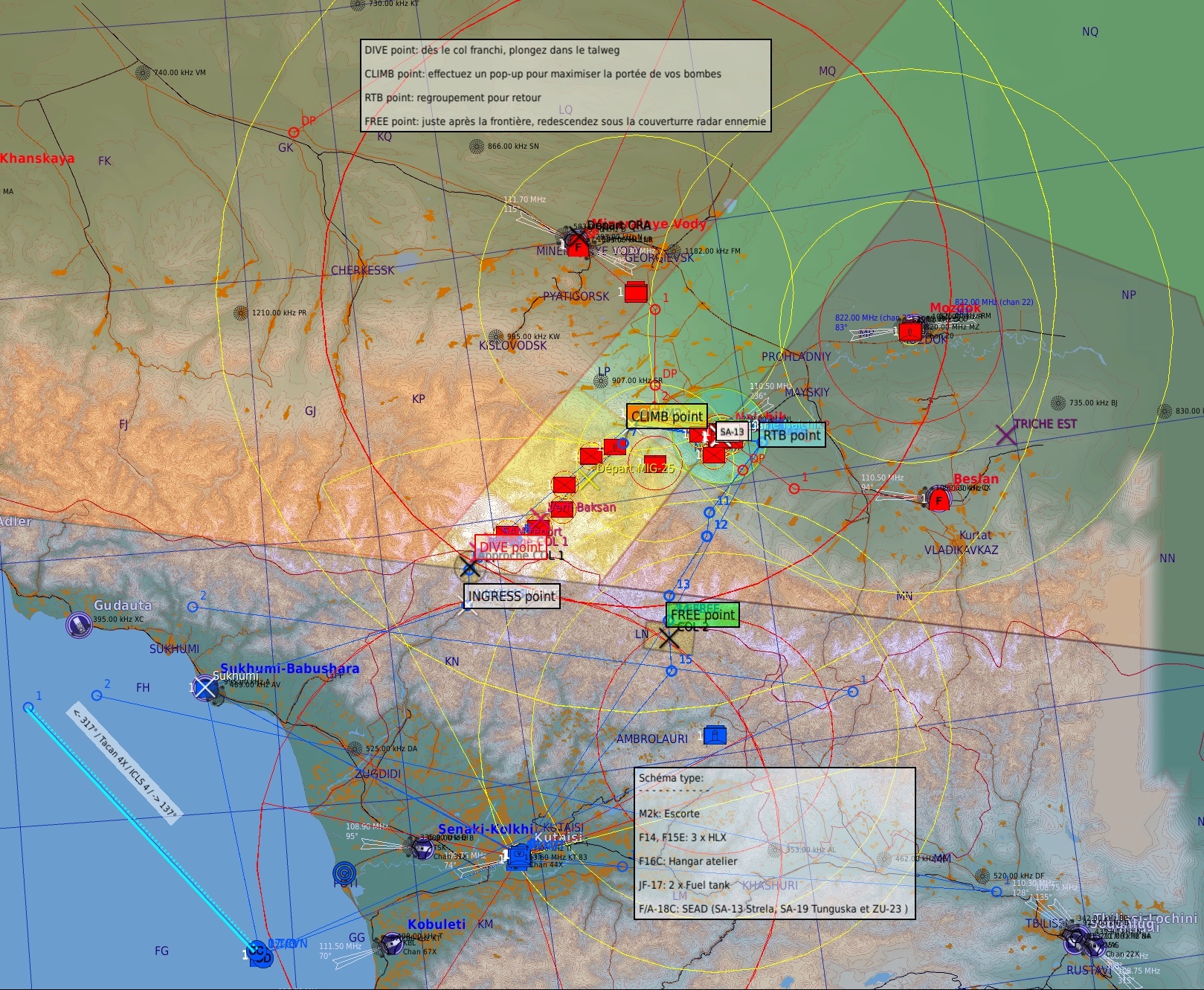1204x990 pixels.
Task: Select the briefing line starting "FREE point: juste après"
Action: coord(565,121)
